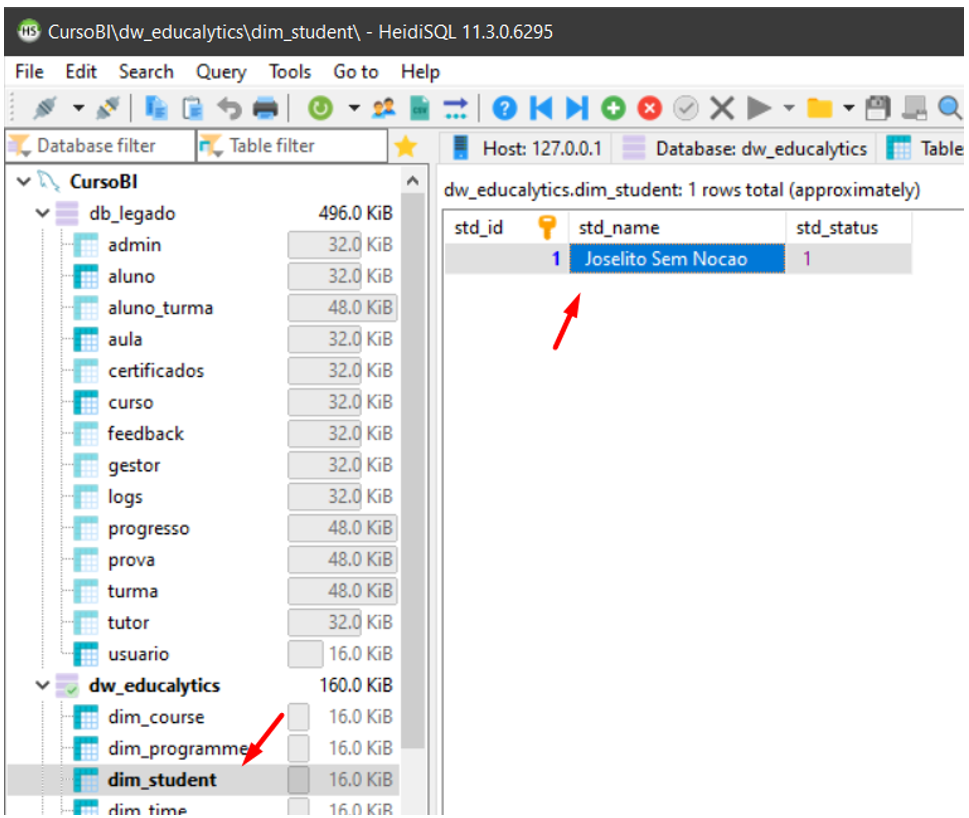Open the Search menu
This screenshot has height=818, width=969.
[146, 72]
